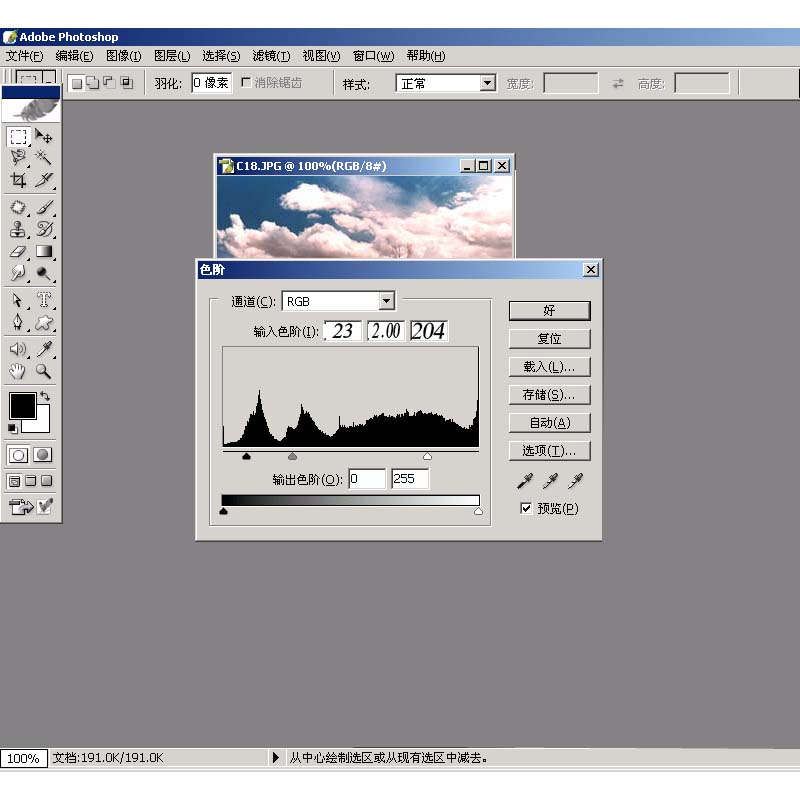
Task: Open the 文件 menu
Action: coord(24,56)
